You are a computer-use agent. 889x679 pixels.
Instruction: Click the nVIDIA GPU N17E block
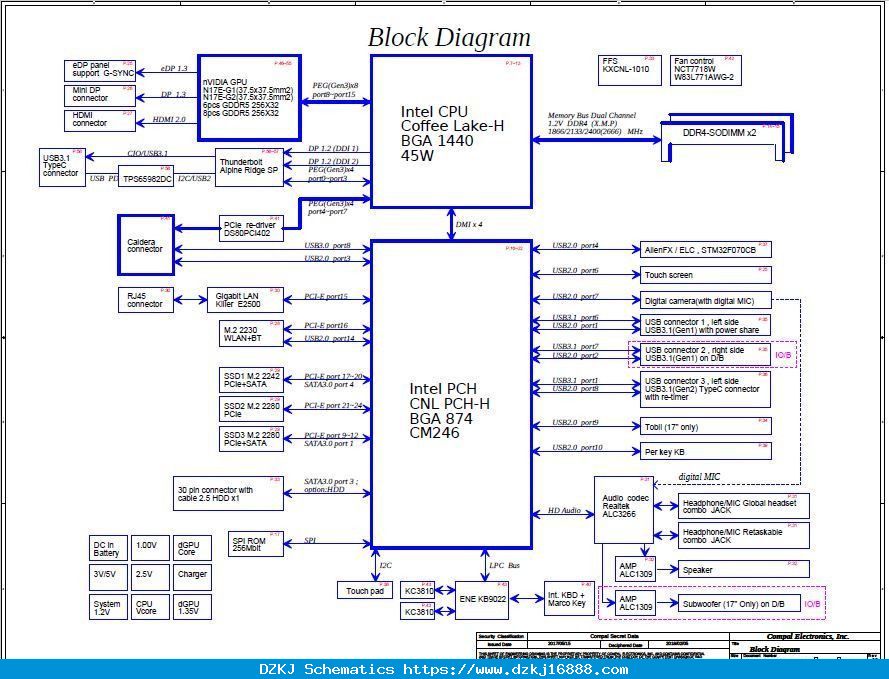(249, 97)
